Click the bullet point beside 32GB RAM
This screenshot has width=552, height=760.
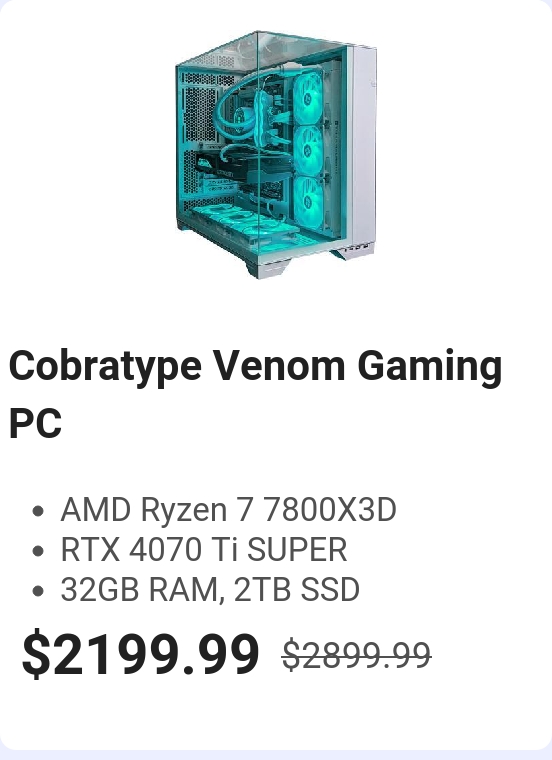(x=38, y=590)
